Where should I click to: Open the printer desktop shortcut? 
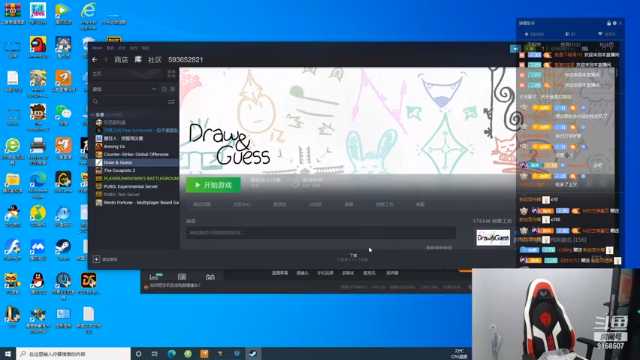pos(38,151)
